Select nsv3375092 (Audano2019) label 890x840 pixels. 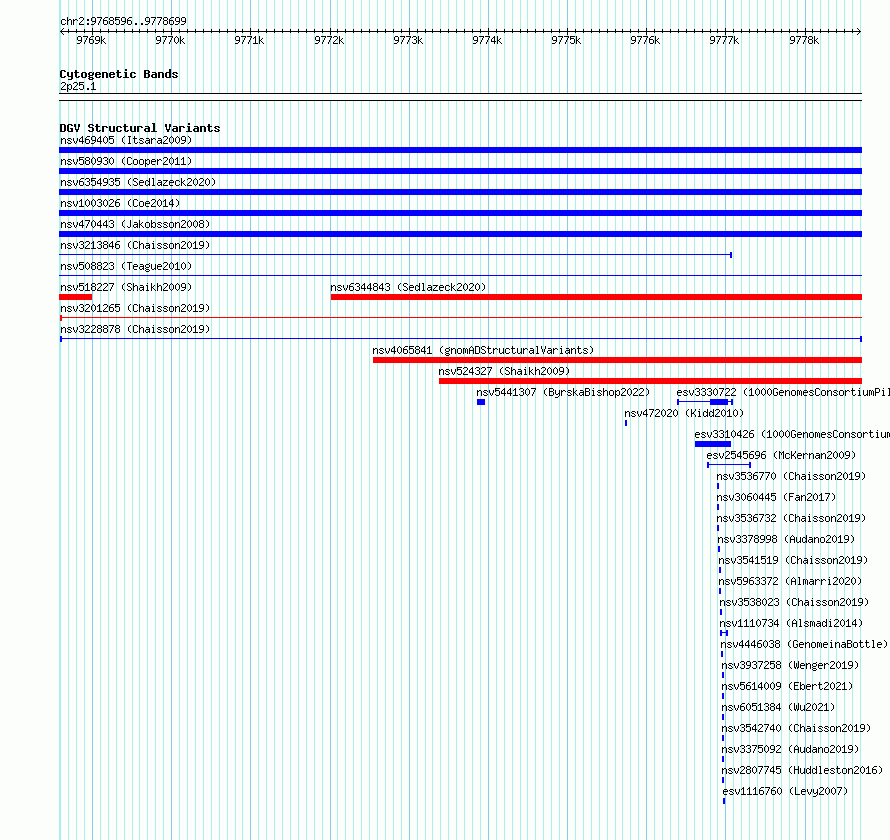[790, 749]
